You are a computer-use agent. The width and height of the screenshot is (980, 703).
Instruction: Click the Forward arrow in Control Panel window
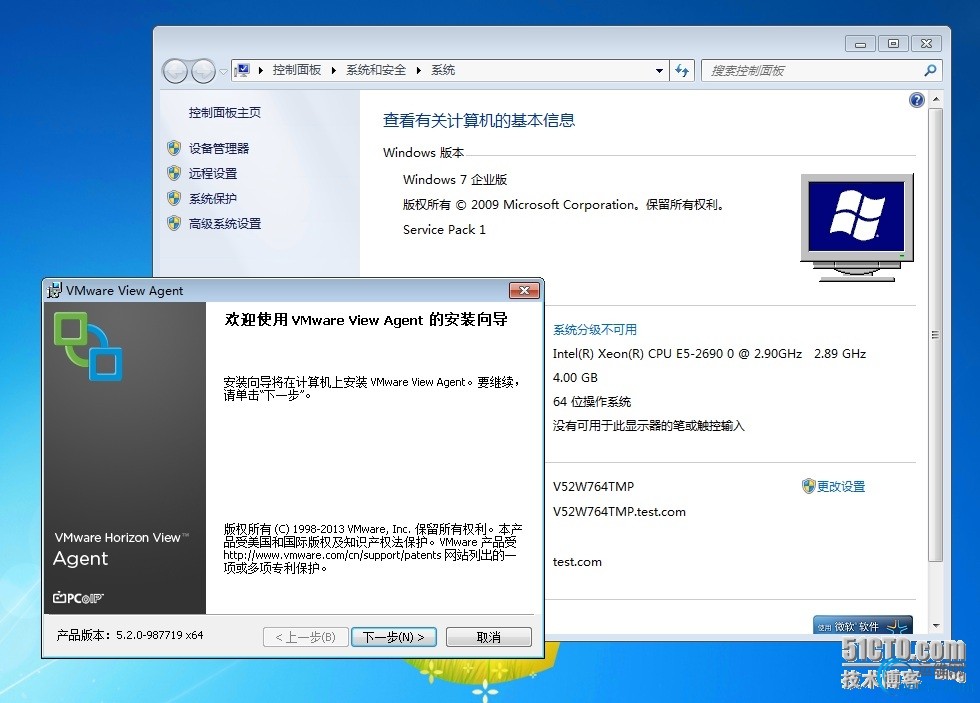pos(203,71)
